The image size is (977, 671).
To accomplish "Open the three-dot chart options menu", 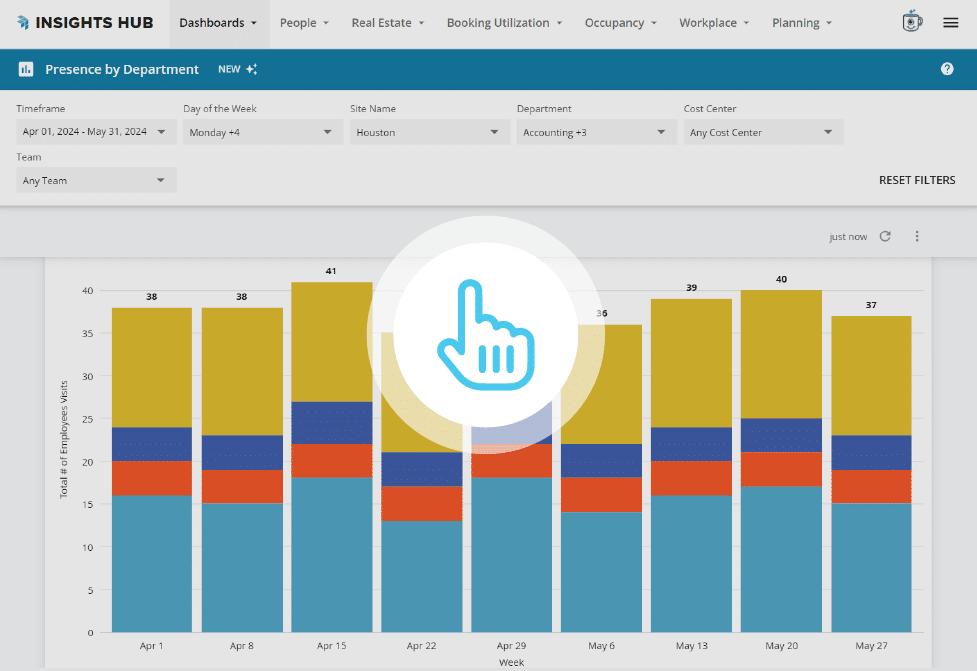I will point(916,237).
